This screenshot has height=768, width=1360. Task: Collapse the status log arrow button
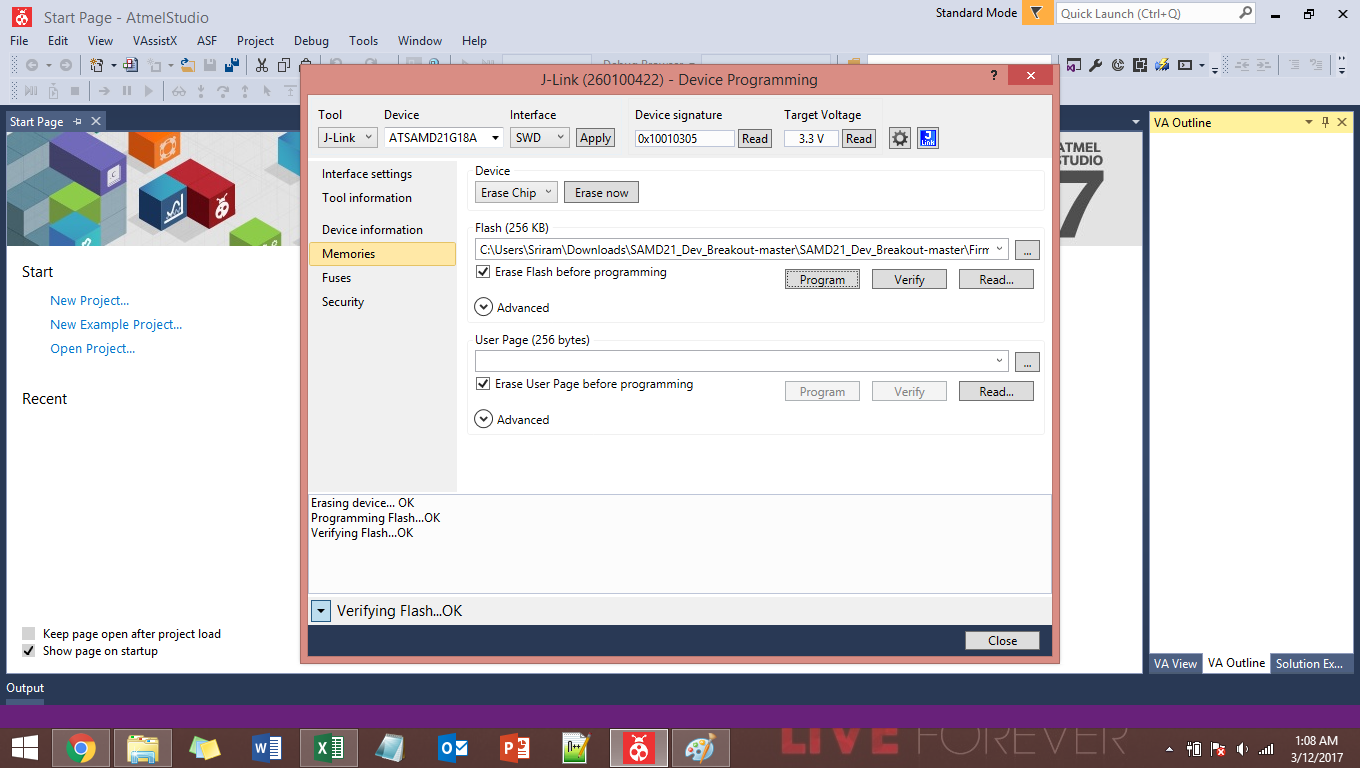point(320,611)
